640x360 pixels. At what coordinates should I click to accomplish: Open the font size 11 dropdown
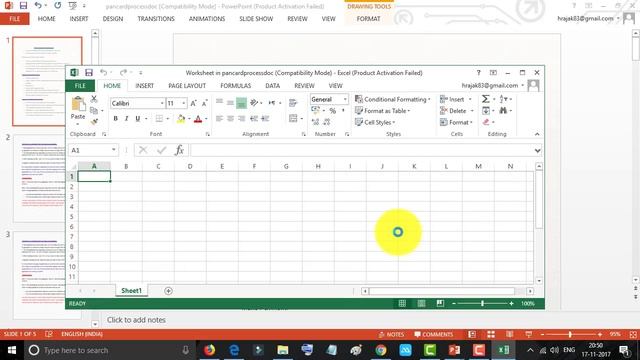pyautogui.click(x=184, y=103)
